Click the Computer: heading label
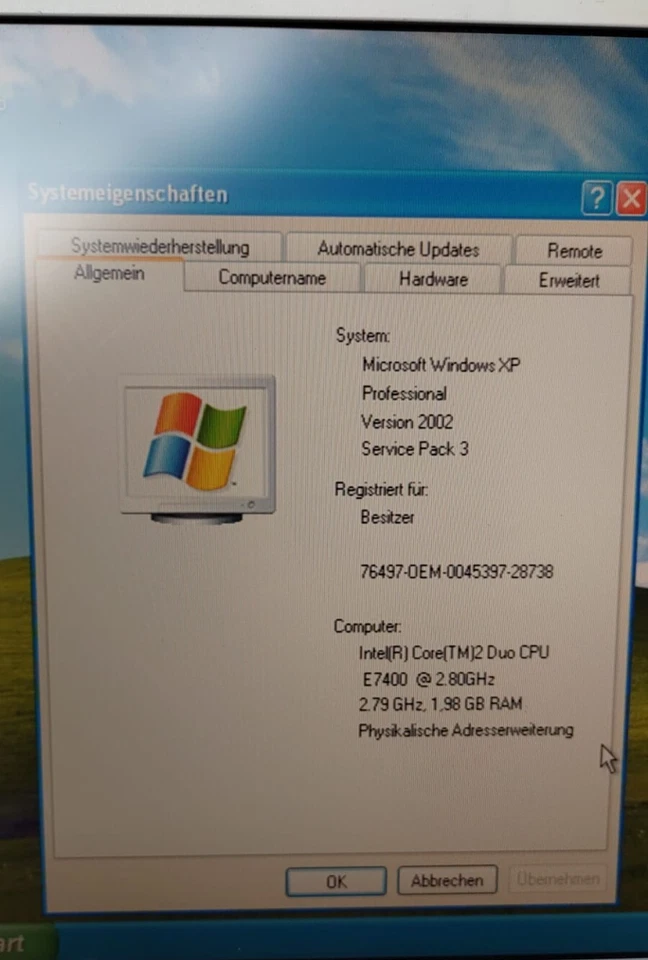 tap(367, 626)
